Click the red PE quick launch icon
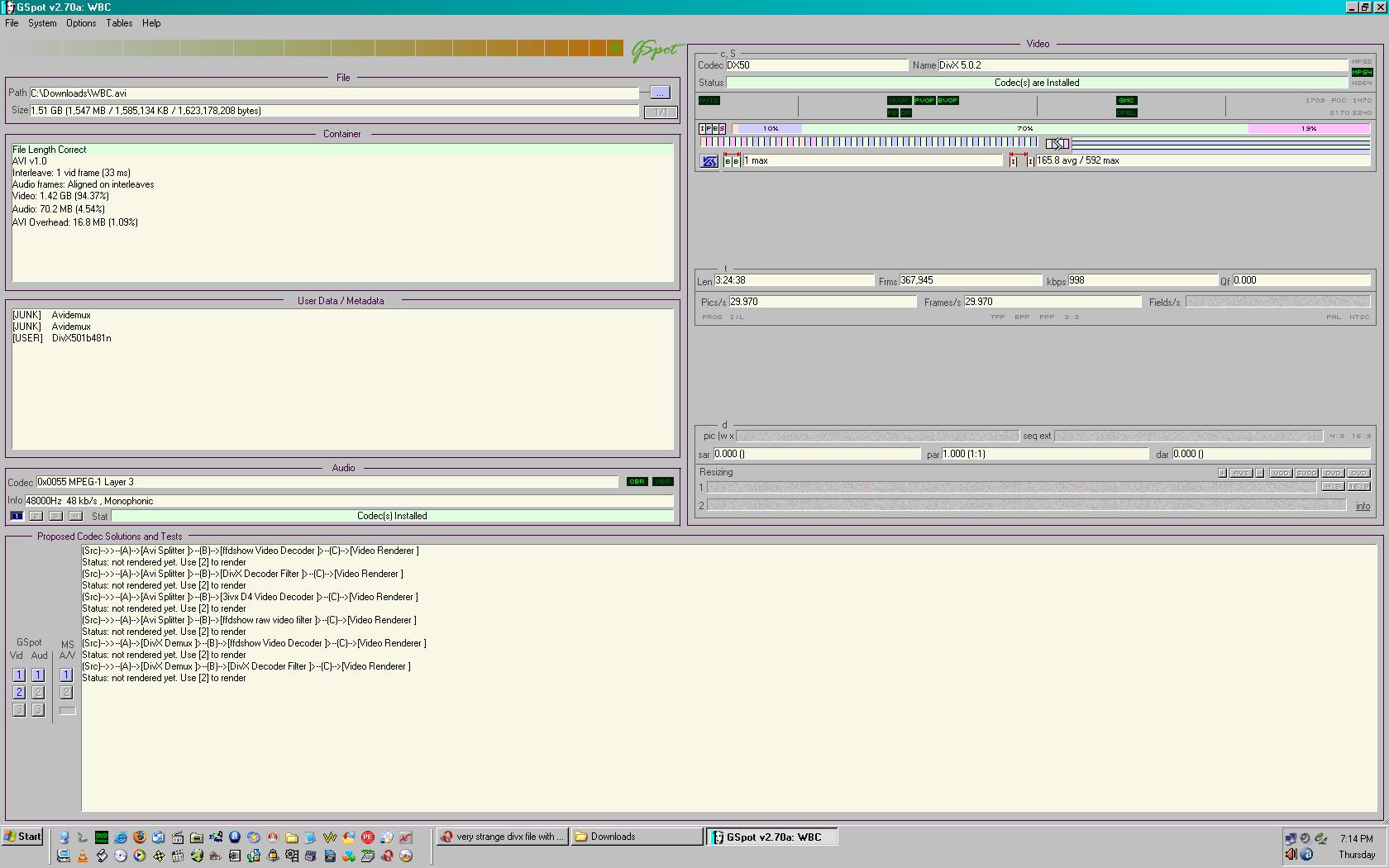This screenshot has height=868, width=1389. click(368, 837)
